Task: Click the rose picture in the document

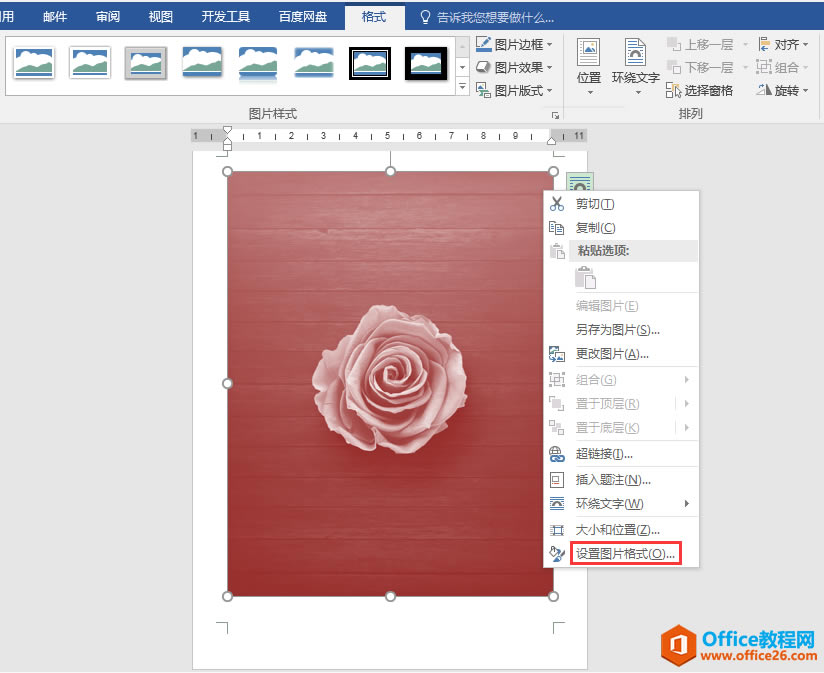Action: click(x=390, y=384)
